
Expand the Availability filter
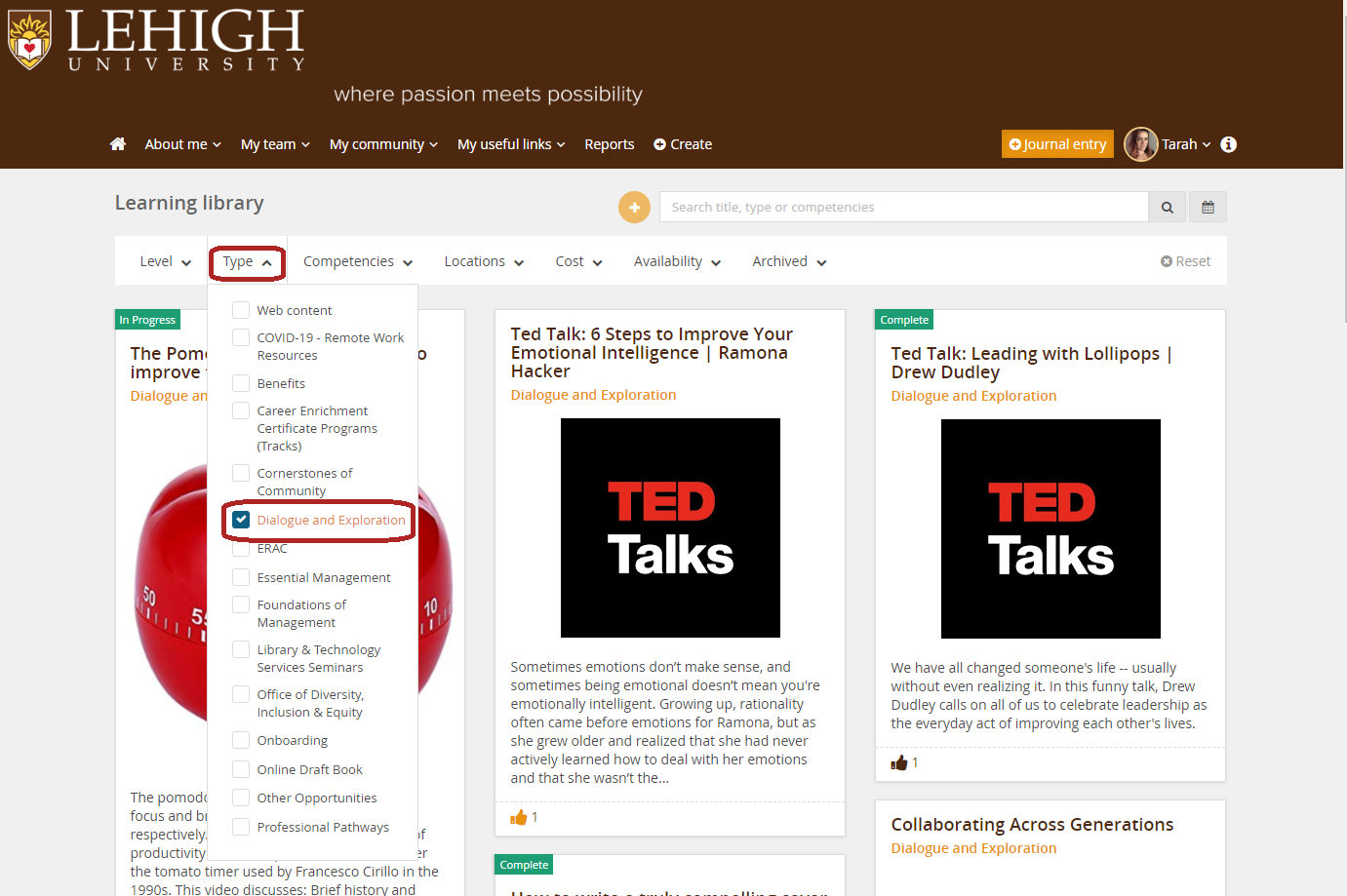(x=677, y=261)
